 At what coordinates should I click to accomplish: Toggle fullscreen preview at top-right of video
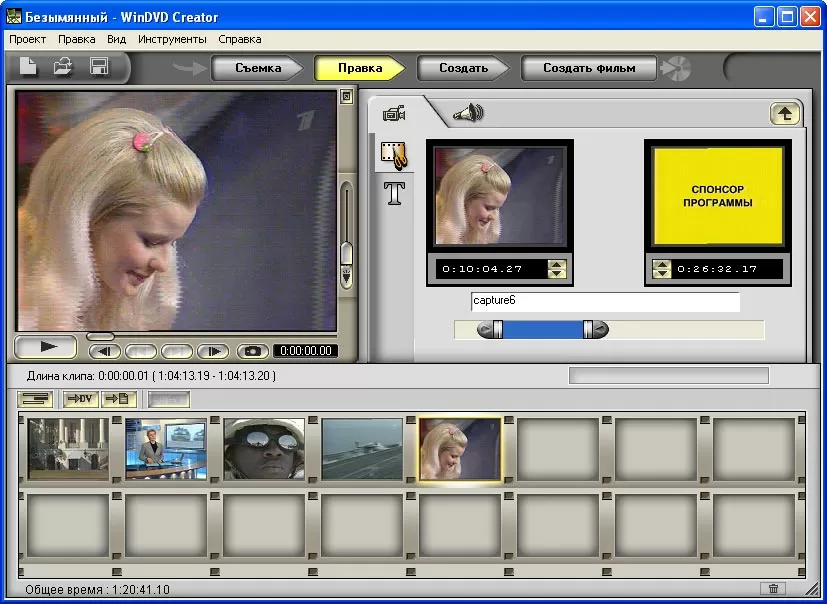coord(346,97)
